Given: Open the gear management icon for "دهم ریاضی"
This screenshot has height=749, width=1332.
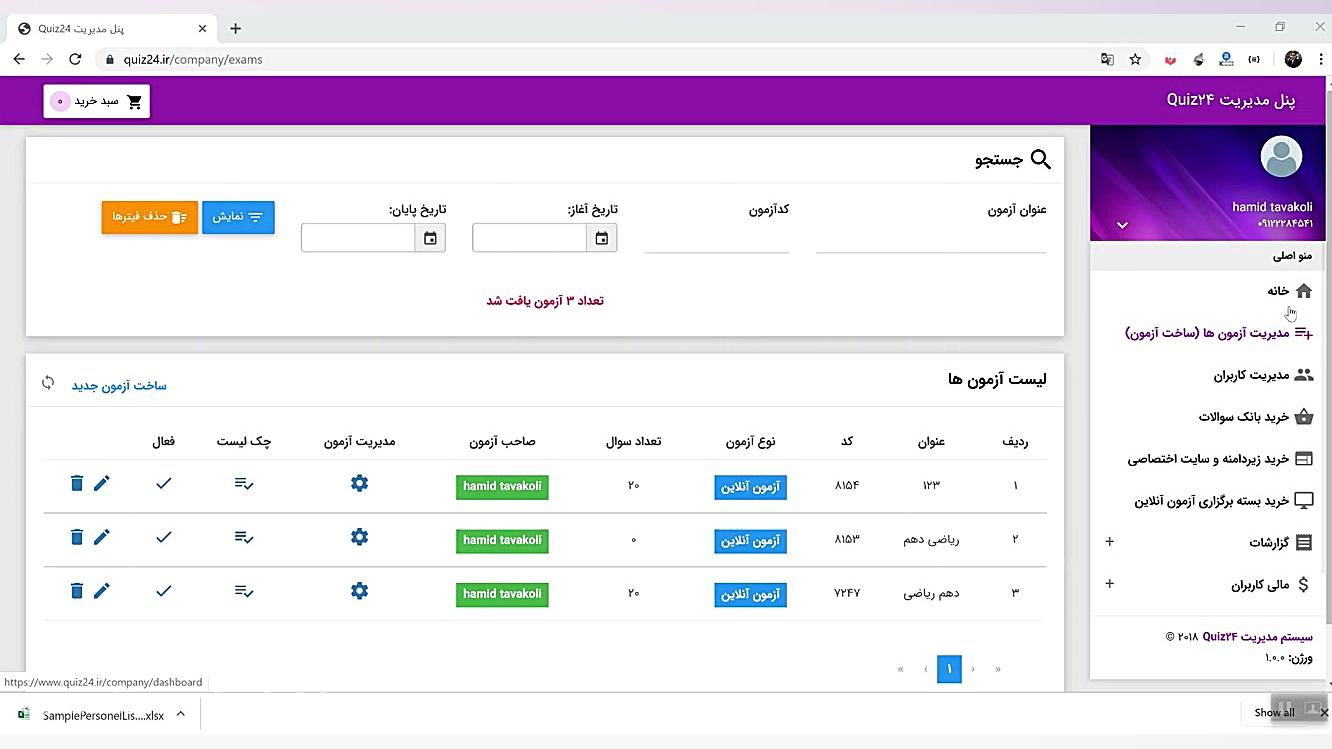Looking at the screenshot, I should [x=359, y=590].
